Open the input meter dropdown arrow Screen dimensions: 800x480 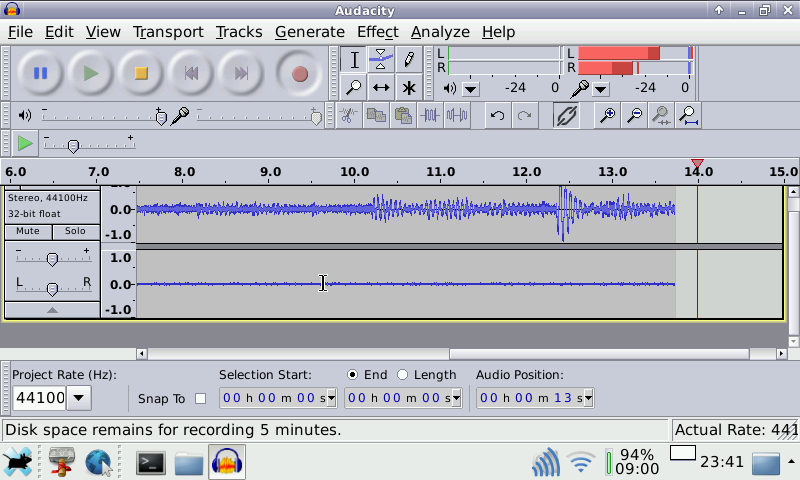[600, 88]
